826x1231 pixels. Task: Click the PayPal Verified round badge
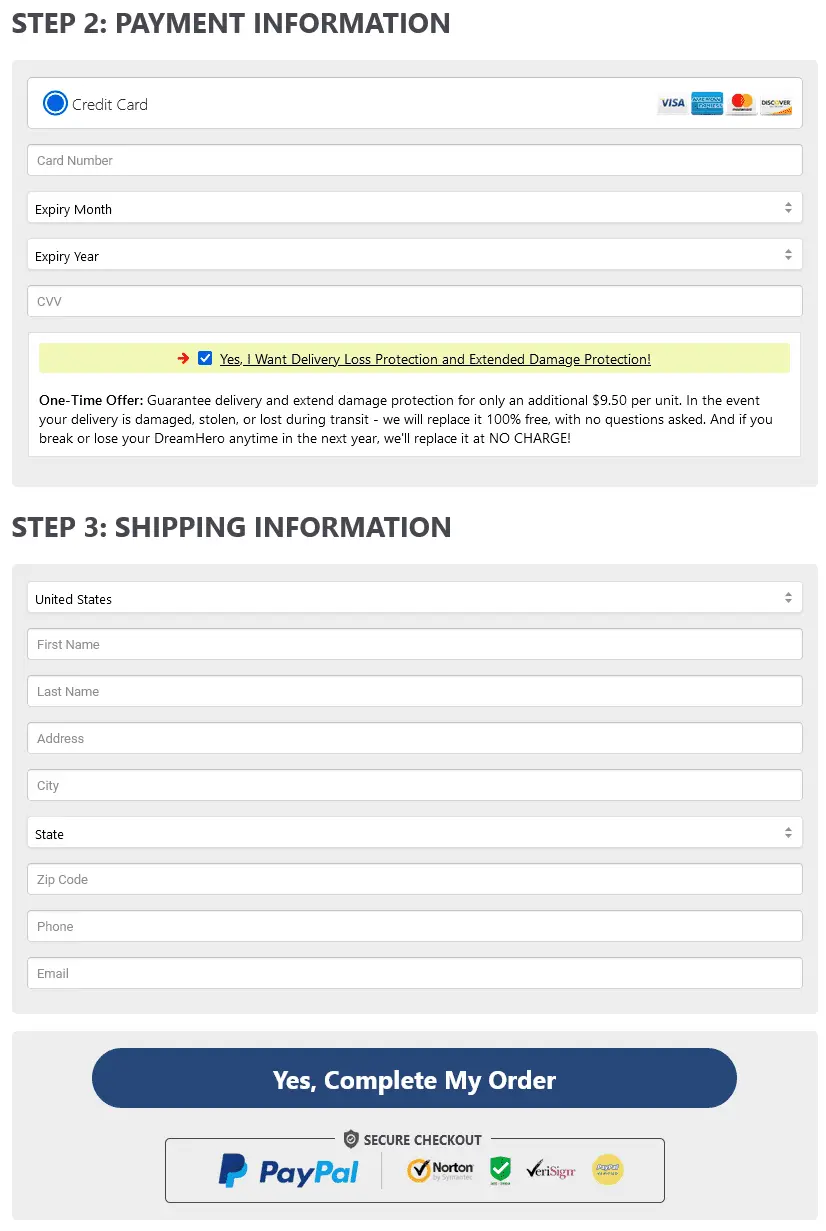[x=607, y=1170]
